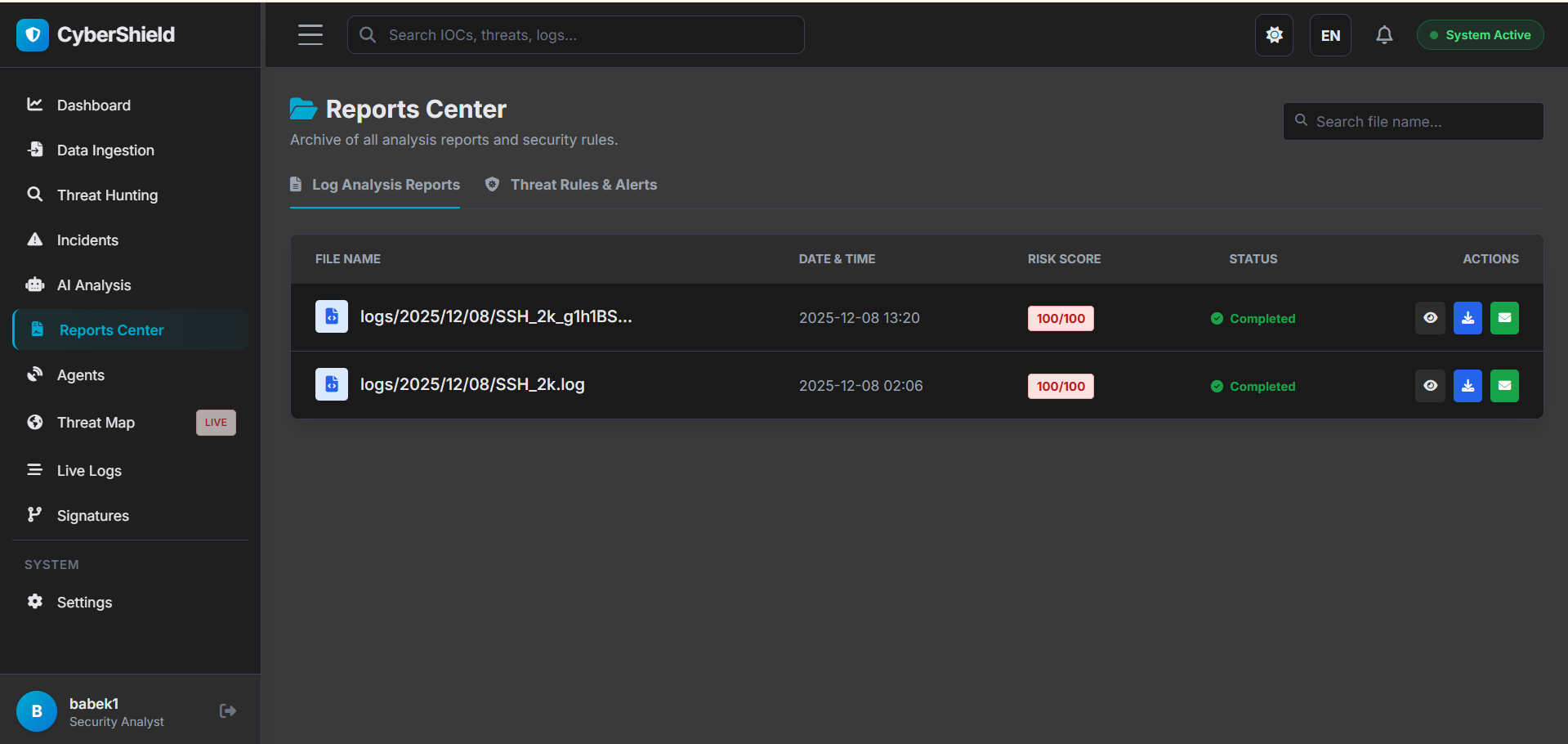
Task: Open the babek1 user profile avatar
Action: click(37, 711)
